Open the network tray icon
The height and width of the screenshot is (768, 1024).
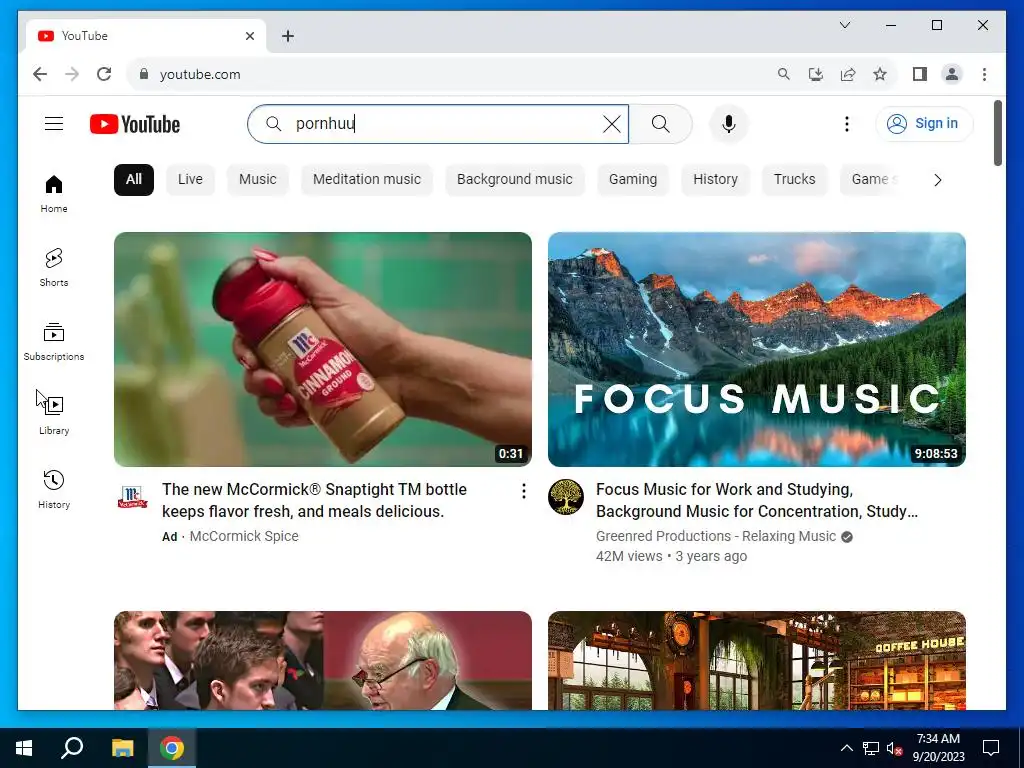871,748
